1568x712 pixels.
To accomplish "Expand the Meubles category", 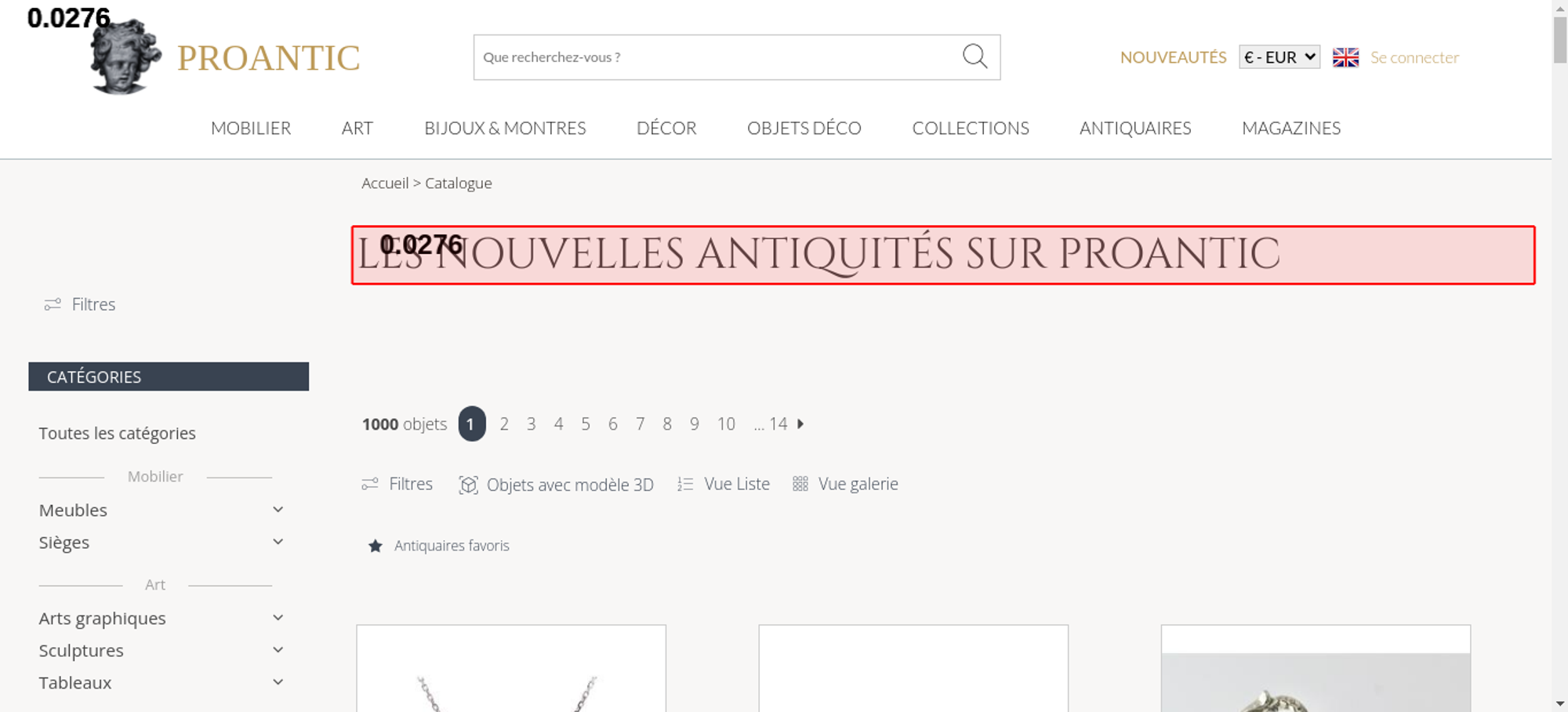I will 278,510.
